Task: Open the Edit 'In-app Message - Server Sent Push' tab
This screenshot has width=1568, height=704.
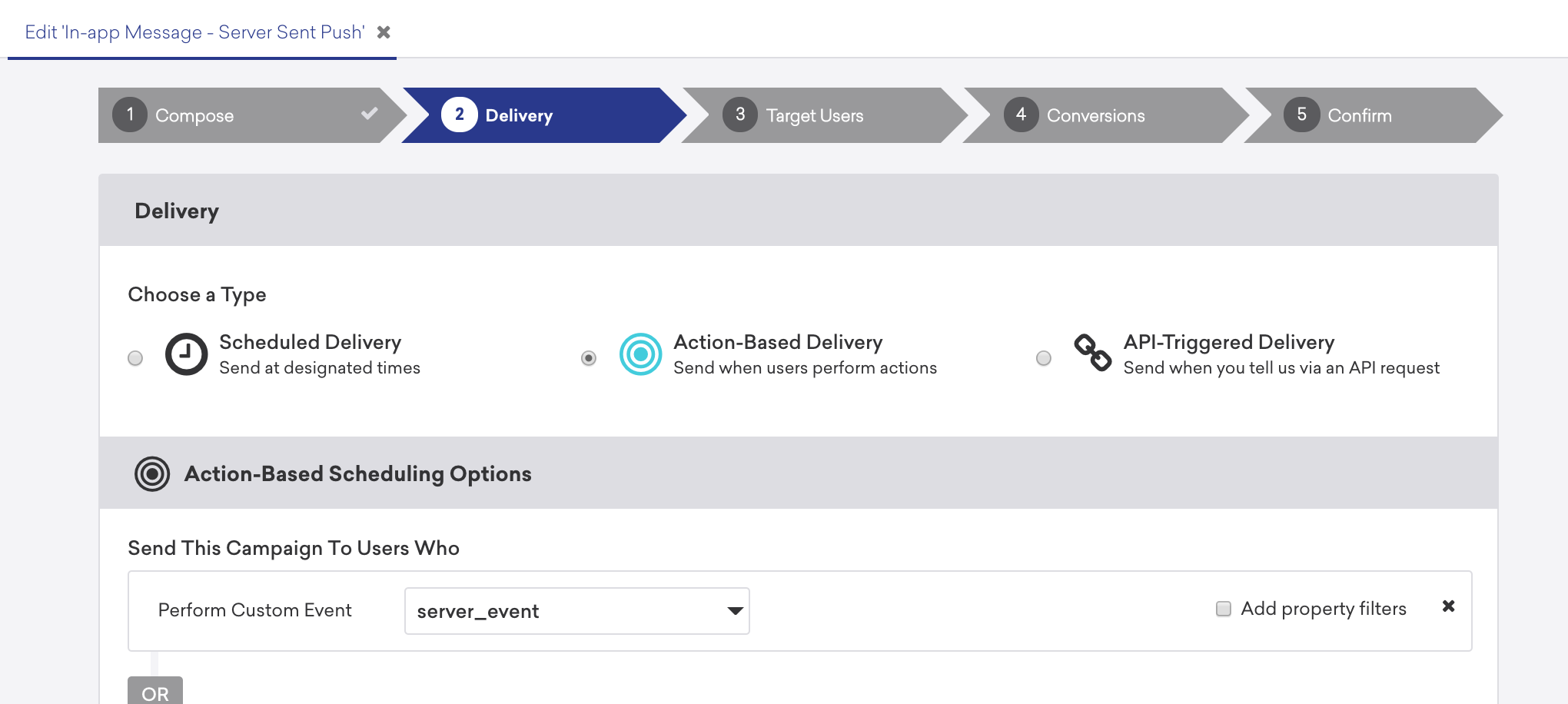Action: (x=194, y=32)
